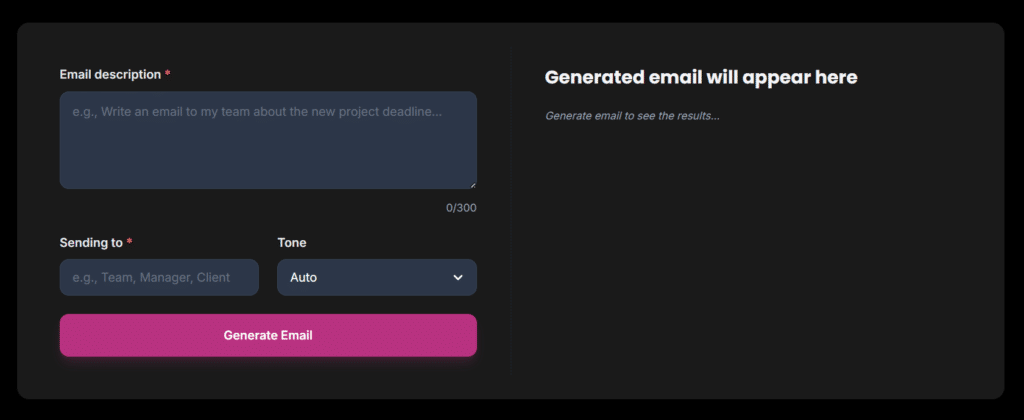Click 'Generate email to see the results' text
Screen dimensions: 1024x420
point(632,116)
